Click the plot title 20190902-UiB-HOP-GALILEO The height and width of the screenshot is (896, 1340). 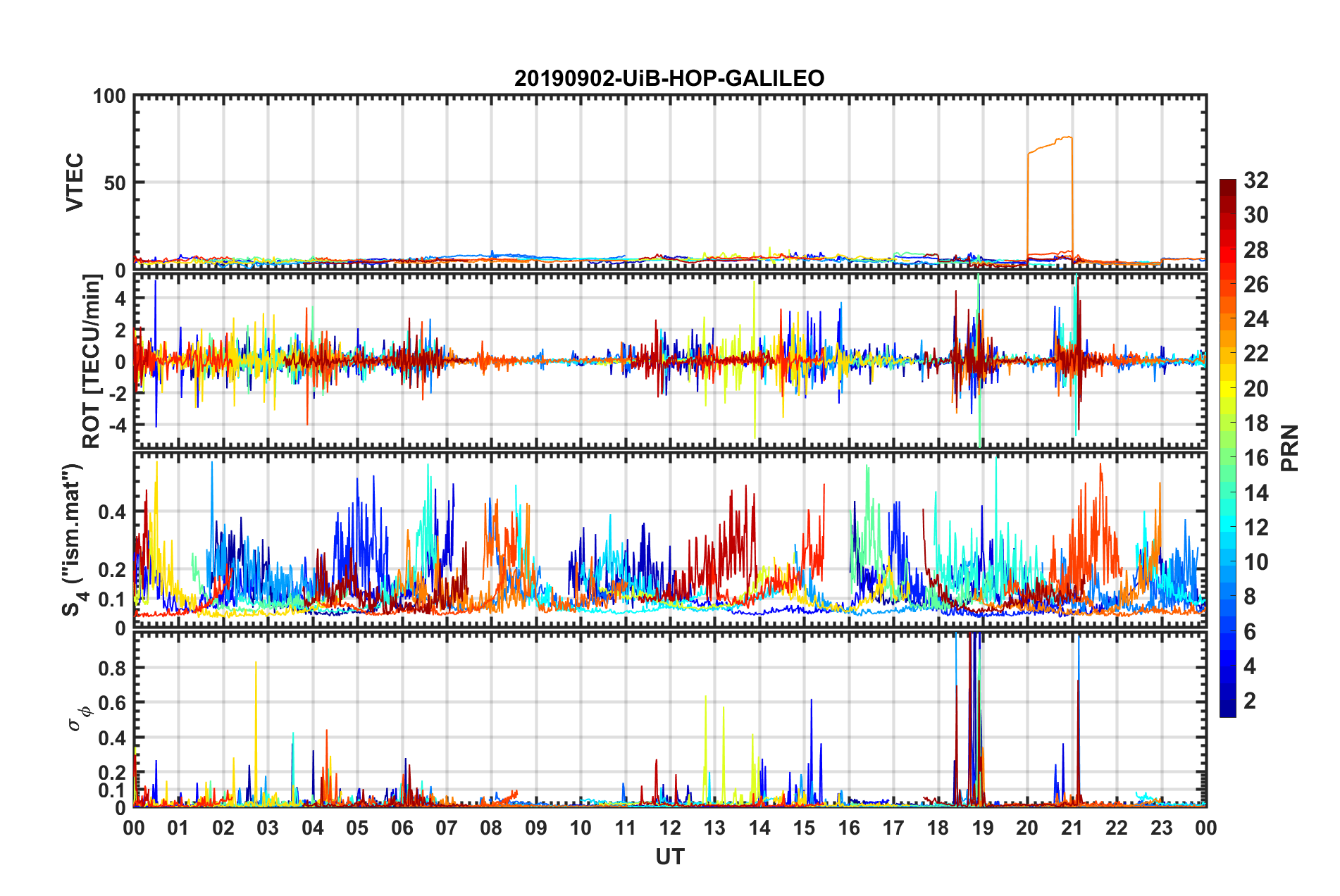click(x=669, y=78)
